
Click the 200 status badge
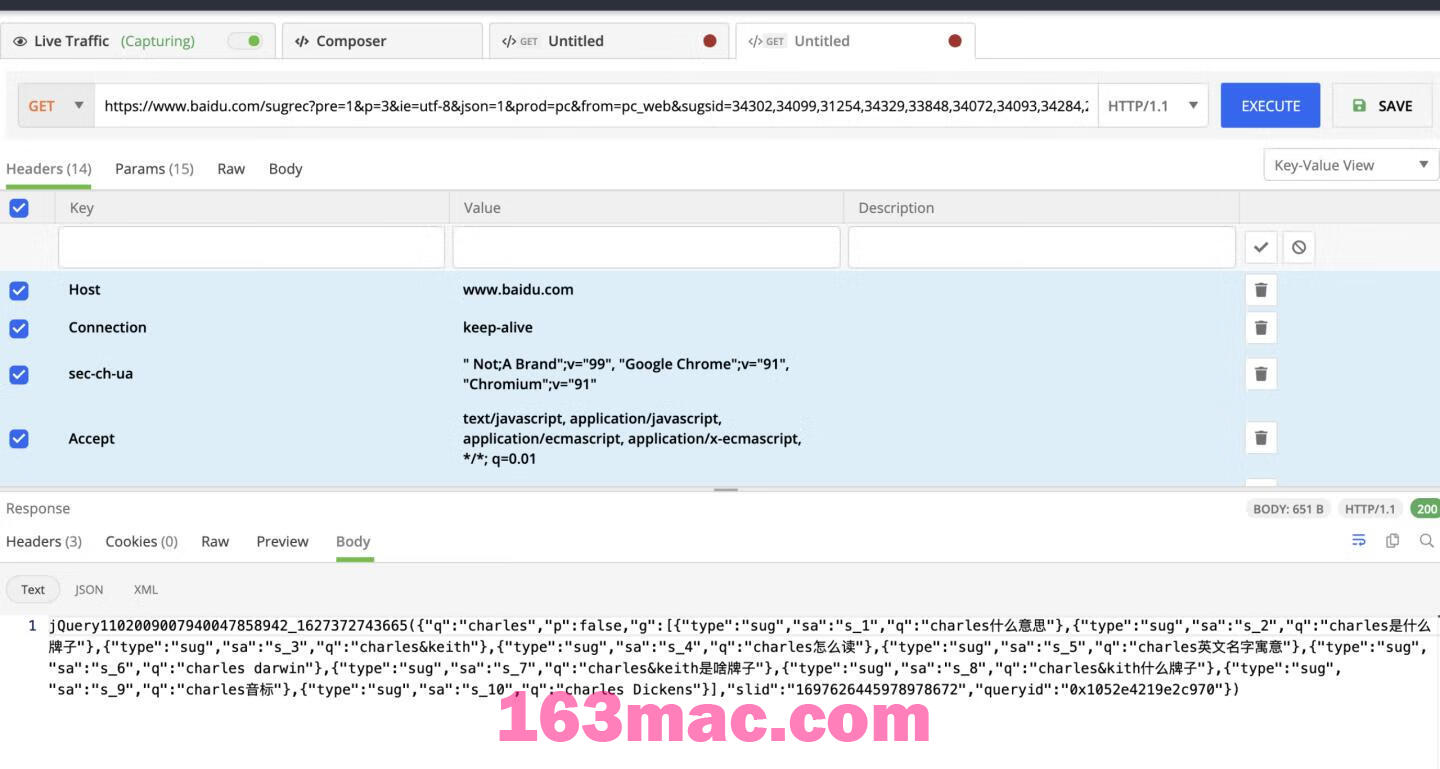pos(1425,509)
